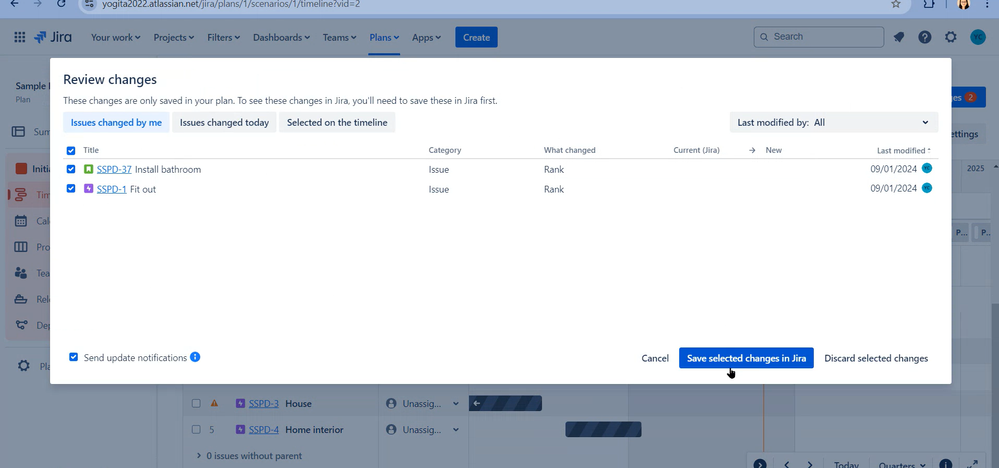Open the SSPD-37 issue link
Image resolution: width=999 pixels, height=468 pixels.
114,169
